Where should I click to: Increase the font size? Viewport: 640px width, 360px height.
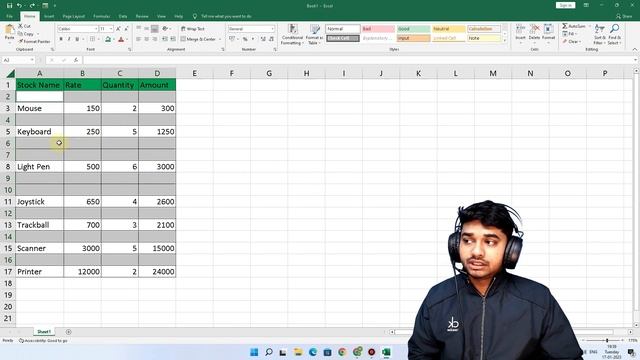[x=118, y=29]
